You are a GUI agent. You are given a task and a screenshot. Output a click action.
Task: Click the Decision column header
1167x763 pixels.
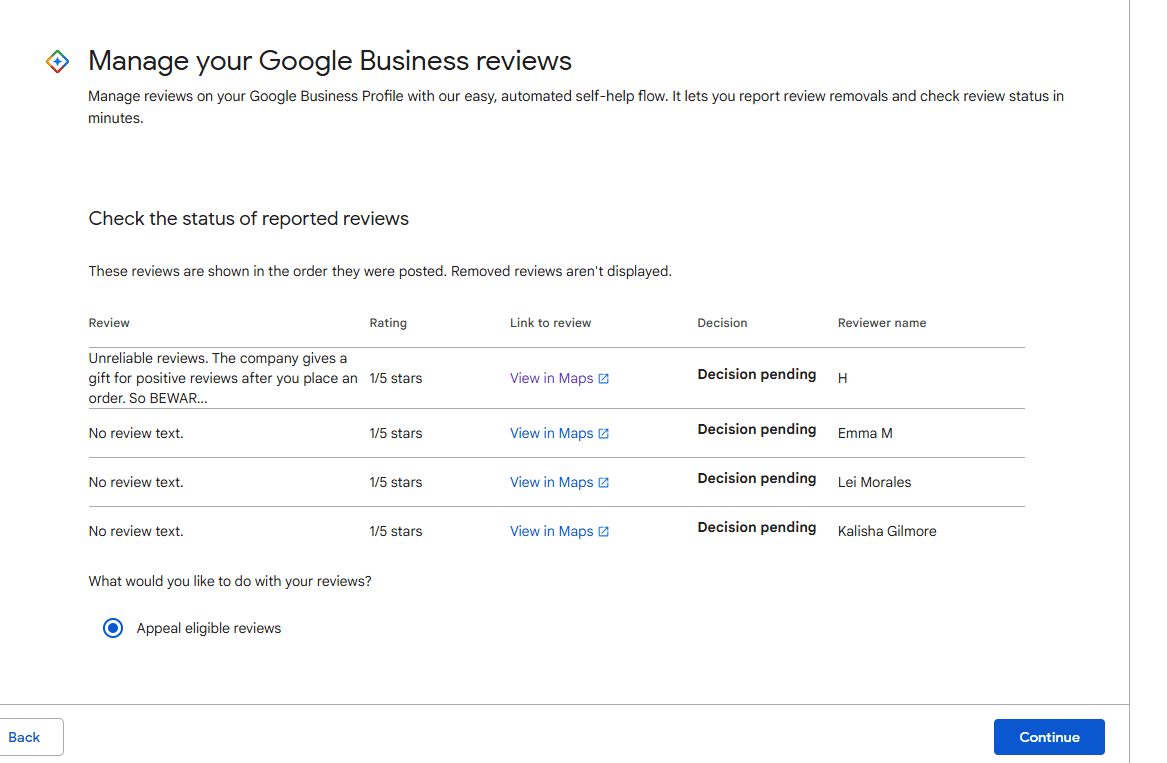722,323
